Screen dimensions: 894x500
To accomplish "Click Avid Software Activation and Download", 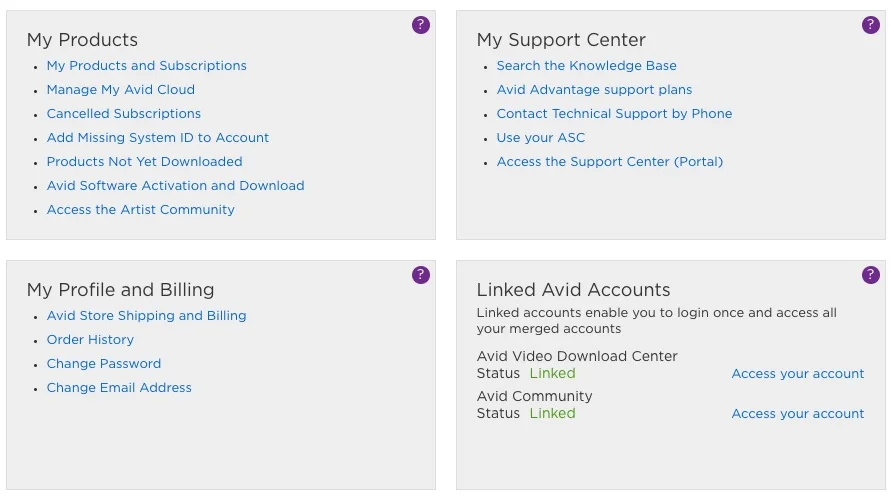I will (176, 185).
